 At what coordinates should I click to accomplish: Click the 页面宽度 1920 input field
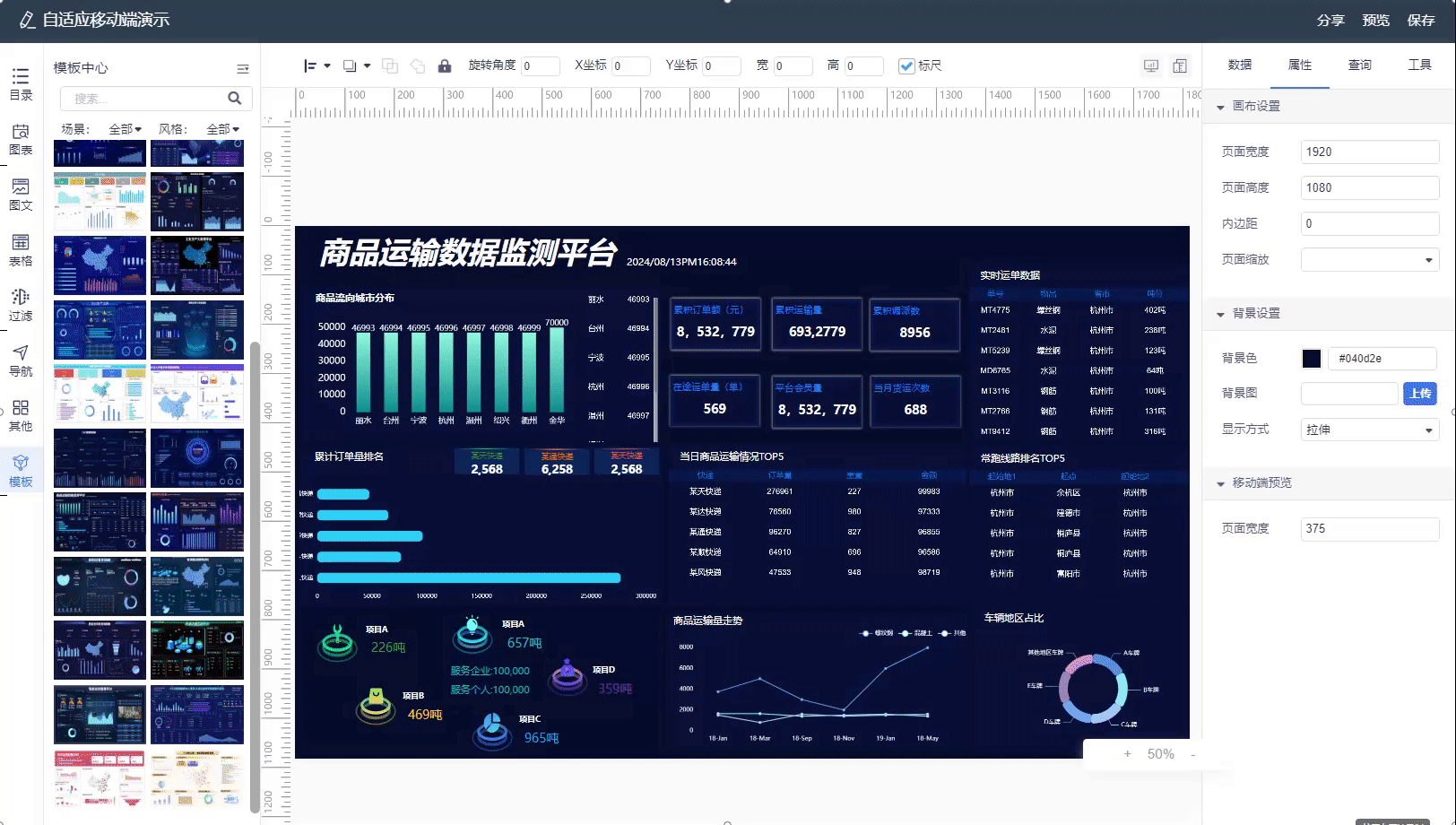point(1370,152)
